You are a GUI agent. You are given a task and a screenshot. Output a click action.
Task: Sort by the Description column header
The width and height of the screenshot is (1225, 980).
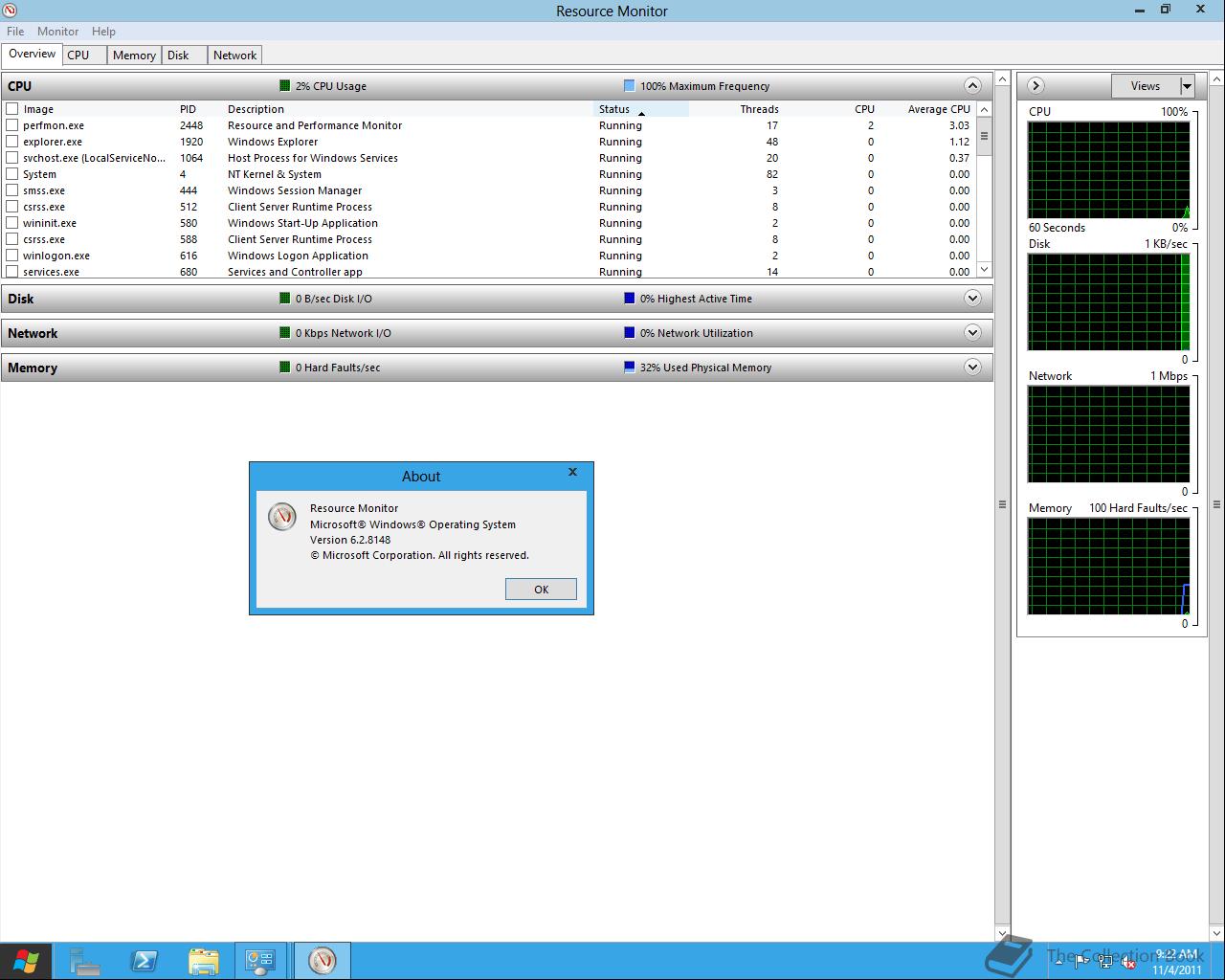coord(409,109)
